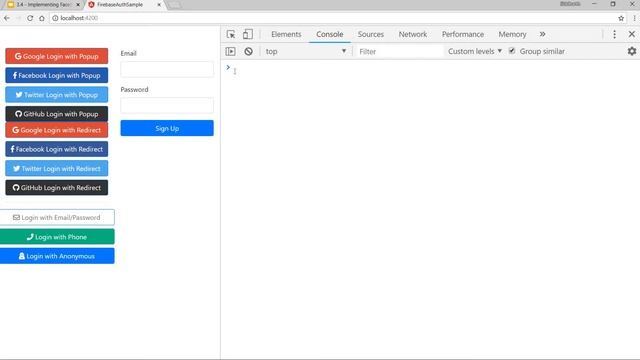Click the localhost address bar
The width and height of the screenshot is (640, 360).
coord(335,18)
